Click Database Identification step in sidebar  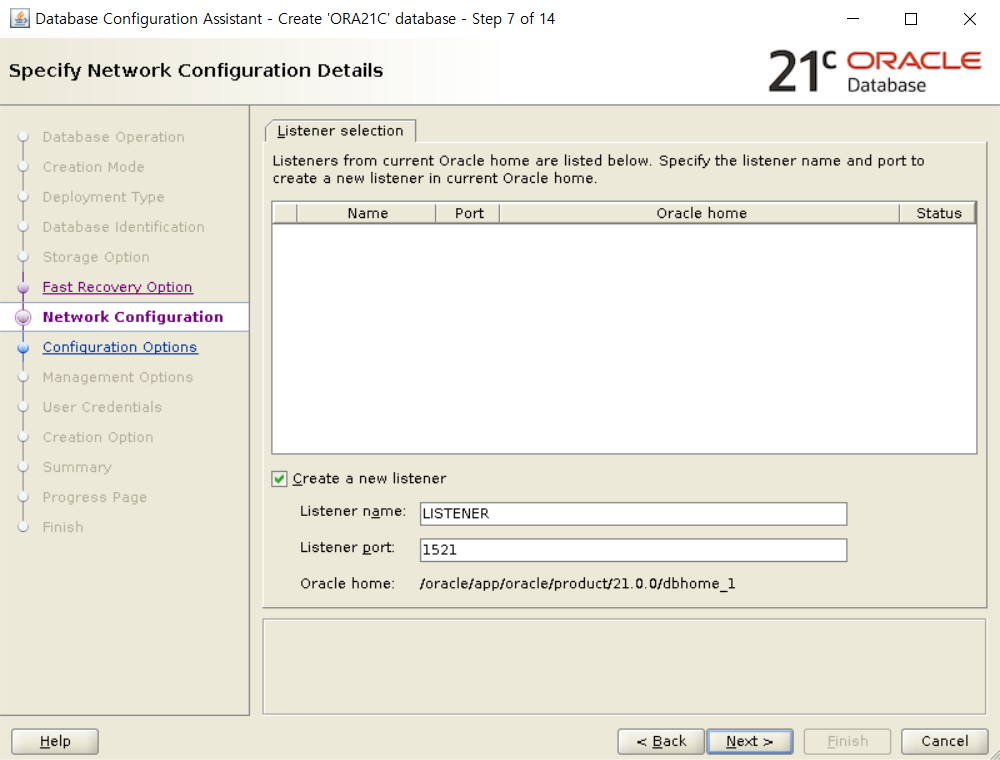point(124,227)
